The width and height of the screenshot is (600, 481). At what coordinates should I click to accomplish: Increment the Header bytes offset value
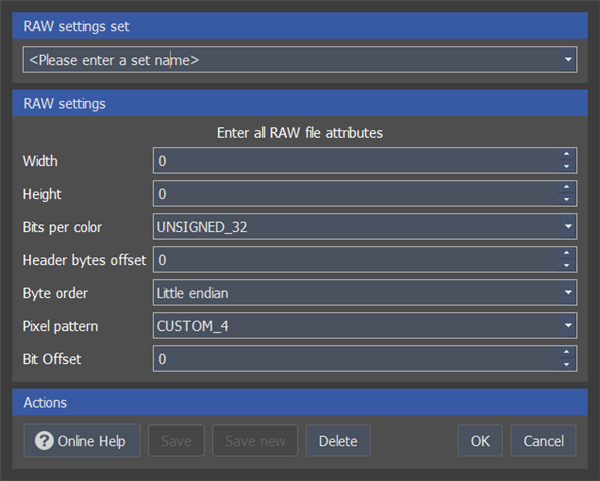pyautogui.click(x=566, y=253)
